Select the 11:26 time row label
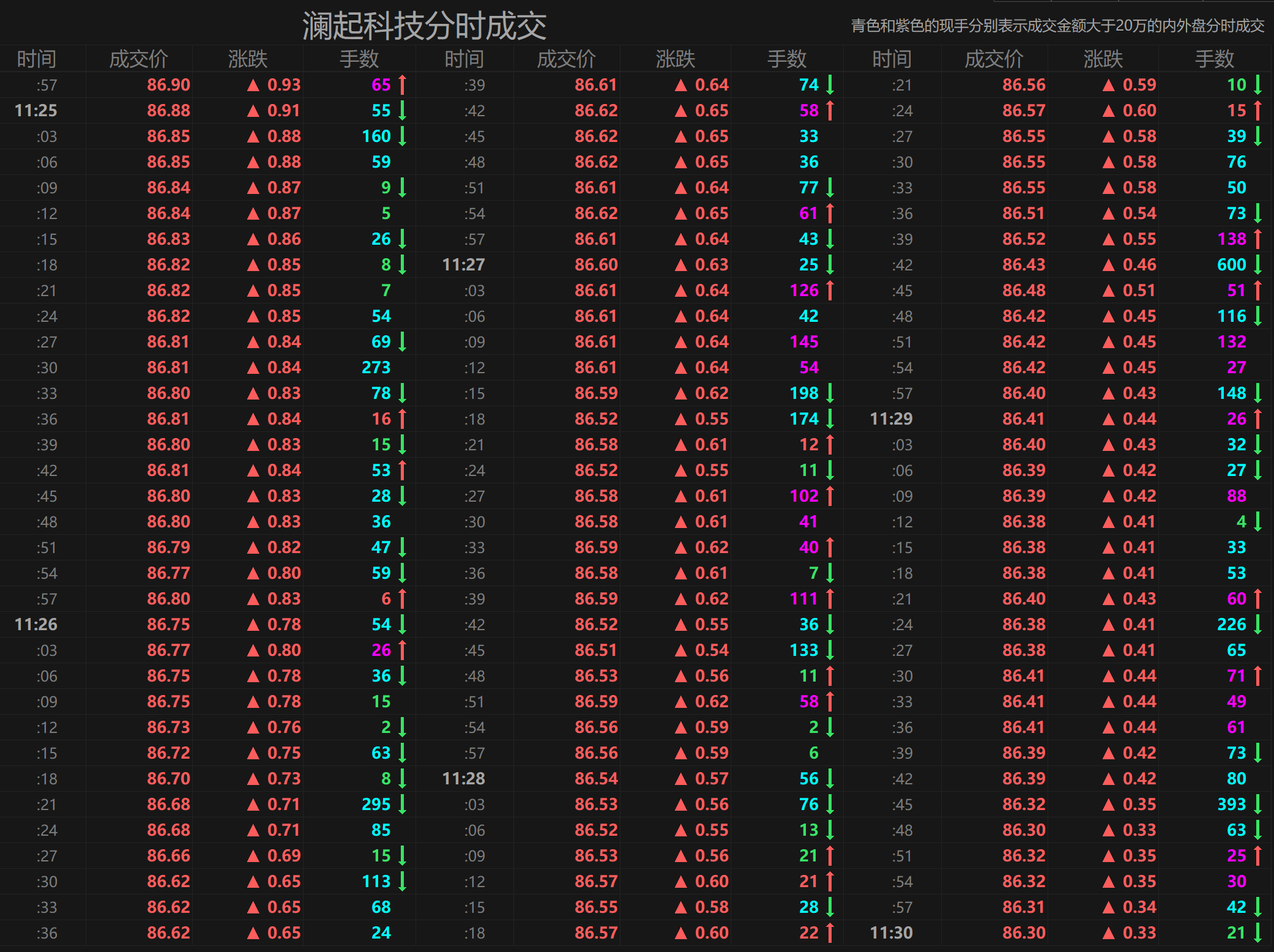 tap(36, 625)
